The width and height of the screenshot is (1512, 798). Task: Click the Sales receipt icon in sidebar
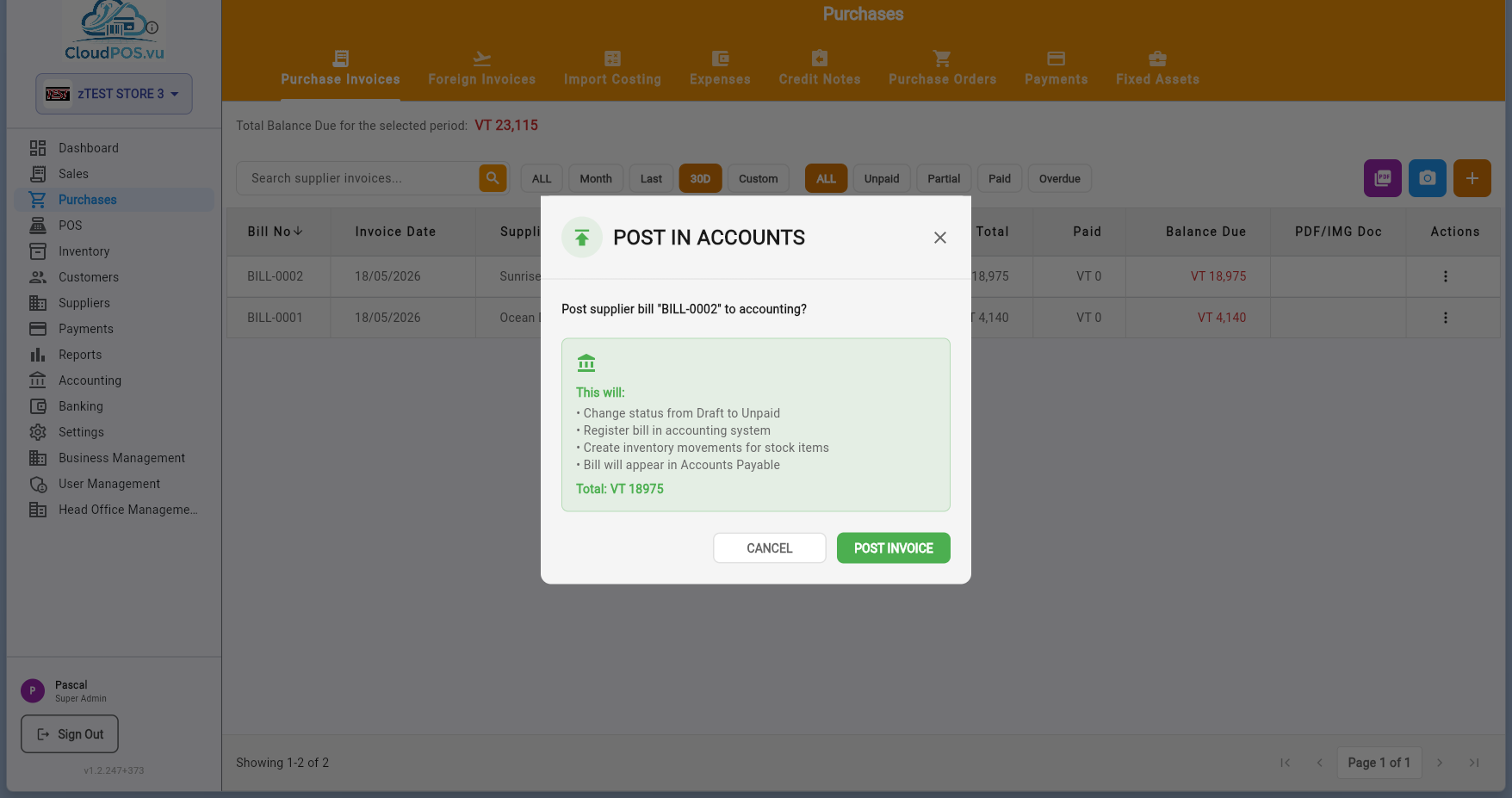[x=38, y=174]
